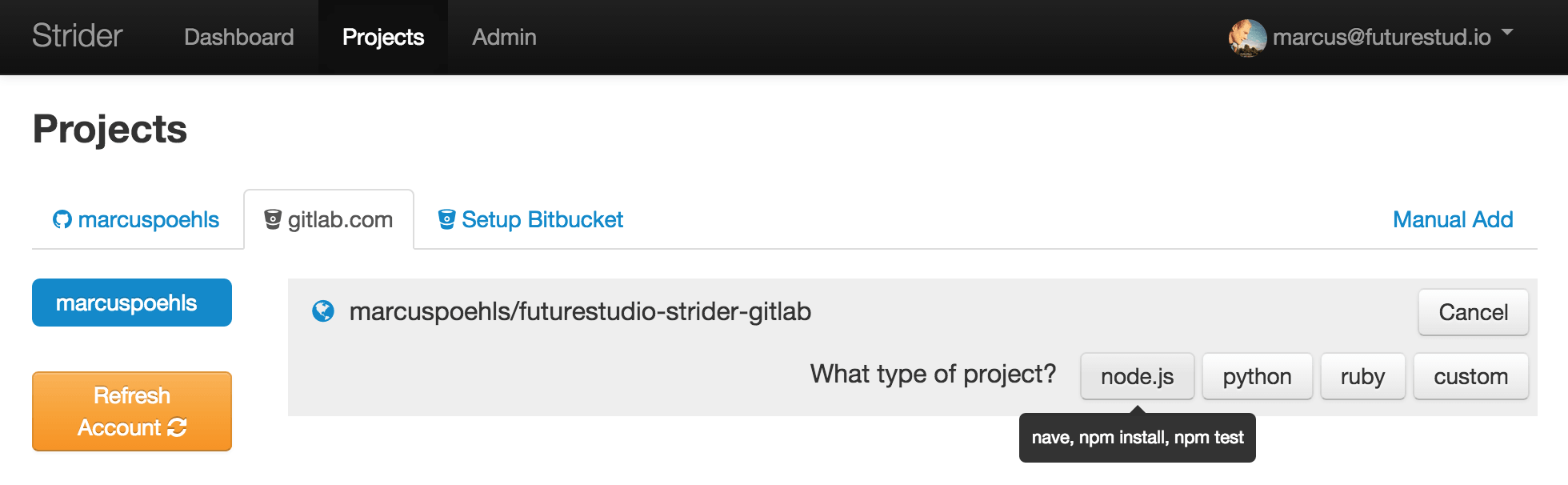Click the Strider brand logo
1568x485 pixels.
point(77,36)
